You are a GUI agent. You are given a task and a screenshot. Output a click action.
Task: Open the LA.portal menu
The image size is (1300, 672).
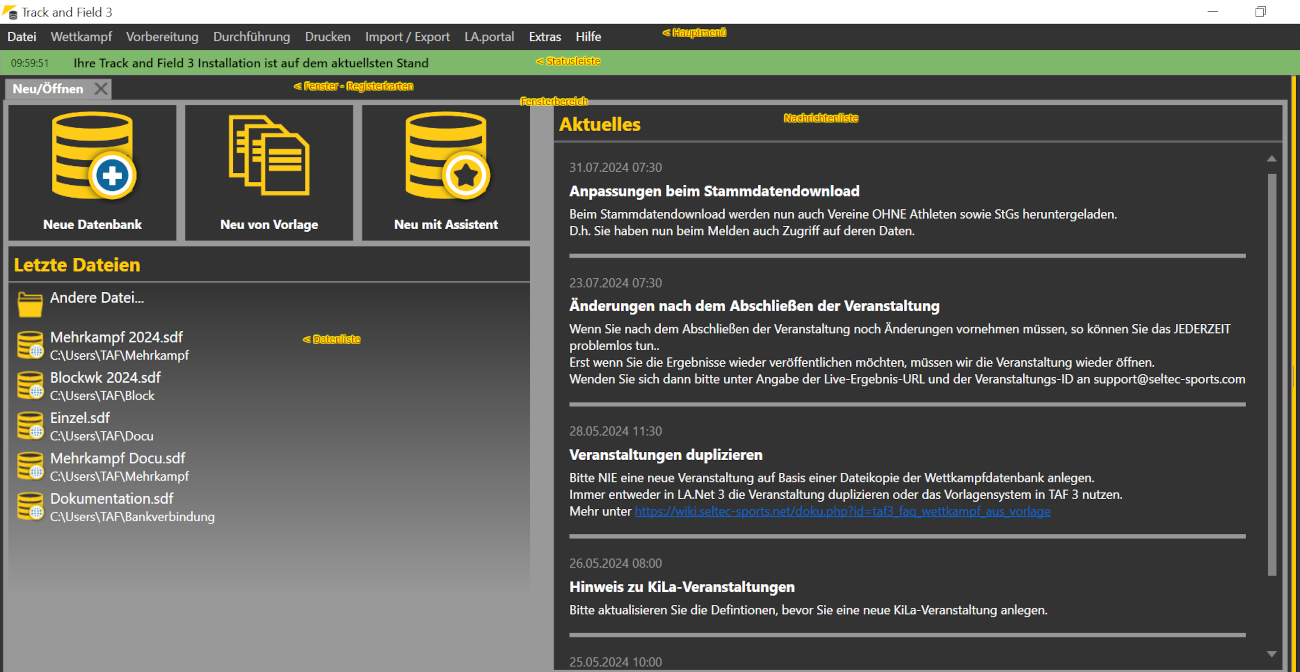coord(489,37)
